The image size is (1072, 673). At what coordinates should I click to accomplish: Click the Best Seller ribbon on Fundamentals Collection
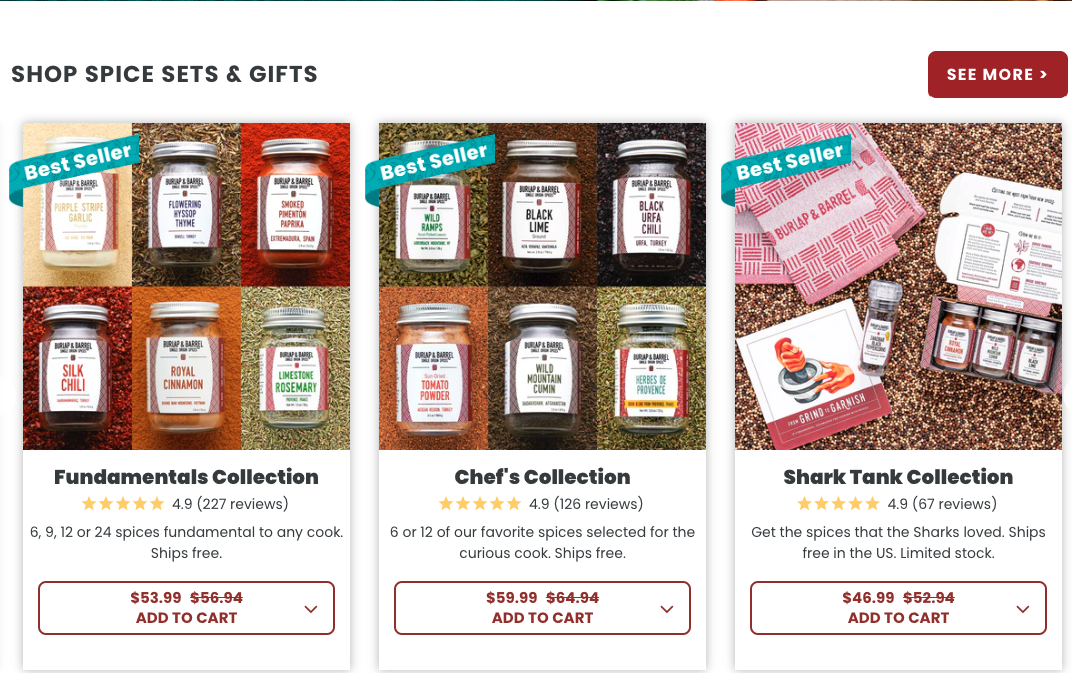pos(75,166)
